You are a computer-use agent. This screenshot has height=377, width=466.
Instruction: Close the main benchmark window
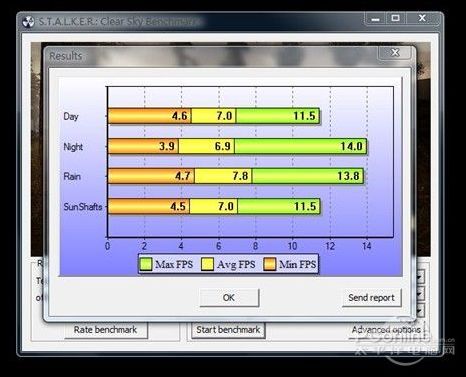(x=422, y=18)
